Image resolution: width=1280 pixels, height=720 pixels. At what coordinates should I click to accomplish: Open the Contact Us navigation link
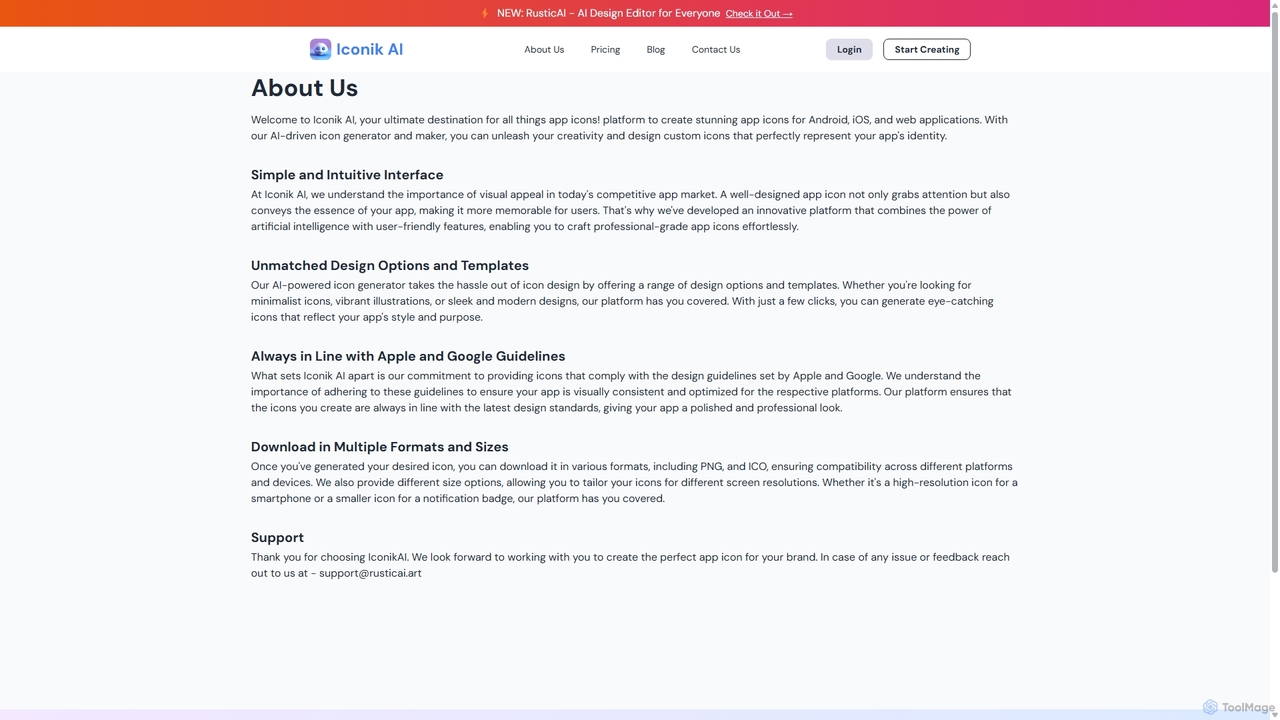pos(716,49)
